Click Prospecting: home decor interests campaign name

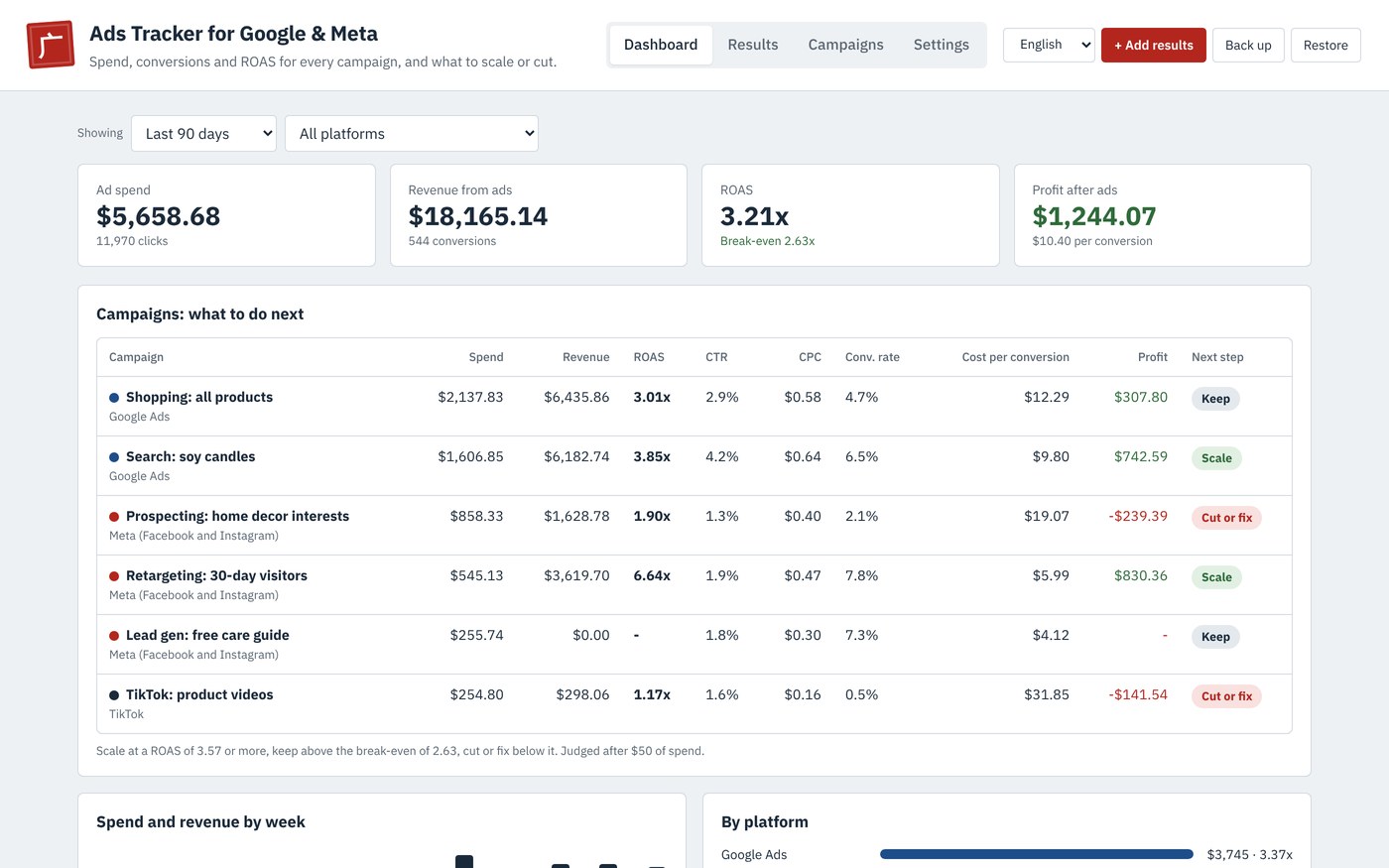(237, 516)
